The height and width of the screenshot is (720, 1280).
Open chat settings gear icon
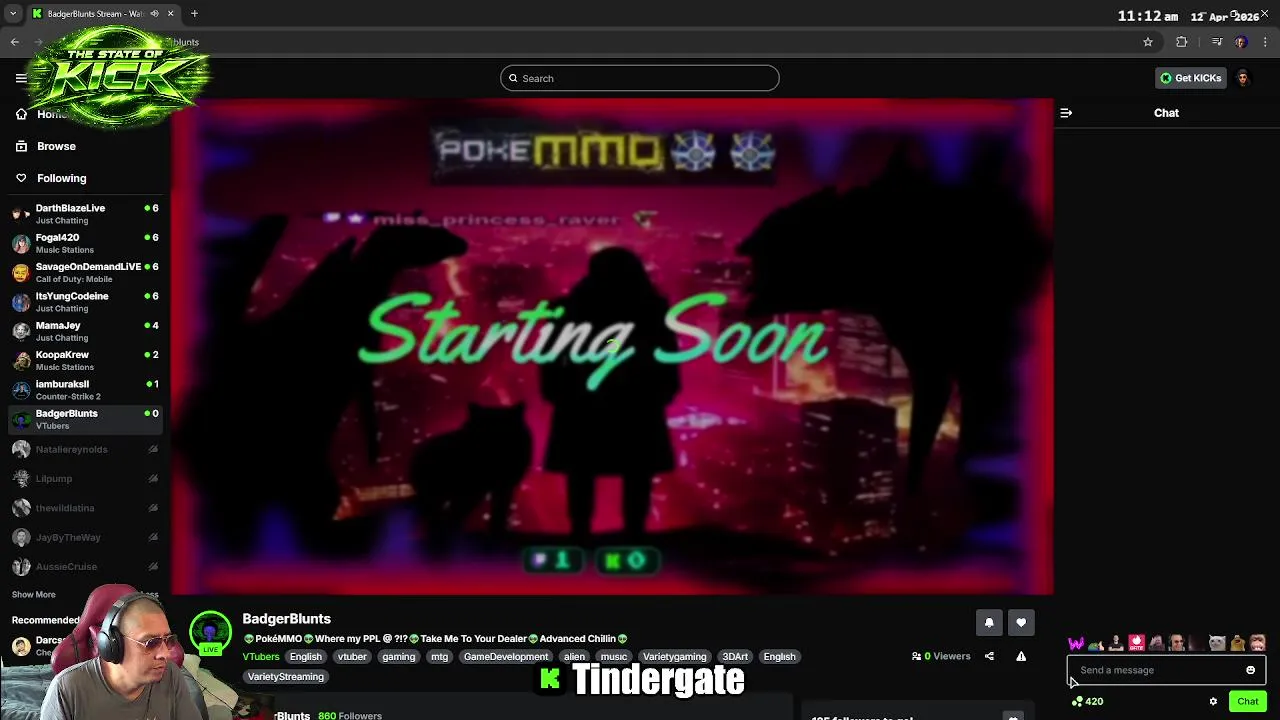[1213, 701]
